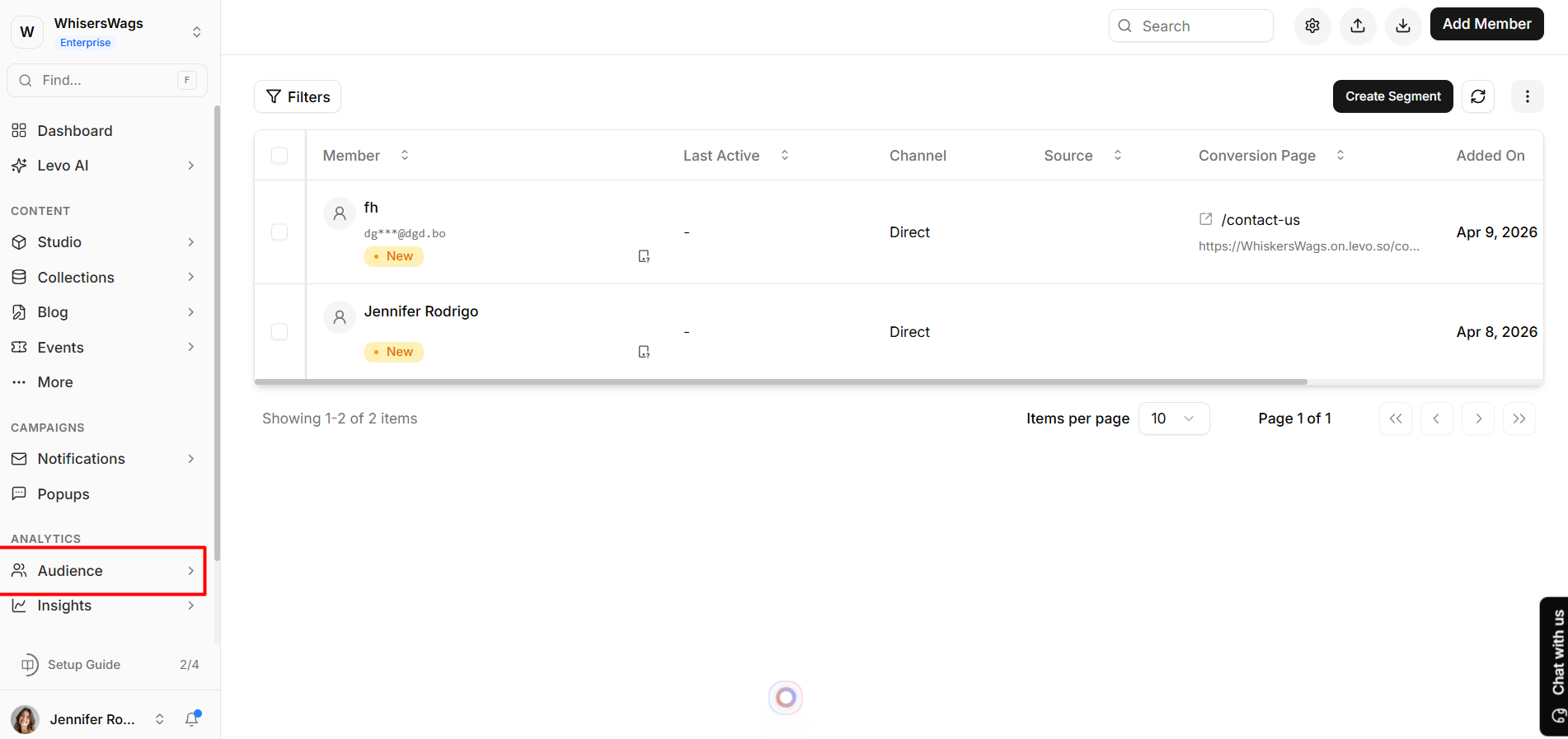Image resolution: width=1568 pixels, height=739 pixels.
Task: Click the Add Member button
Action: (x=1486, y=25)
